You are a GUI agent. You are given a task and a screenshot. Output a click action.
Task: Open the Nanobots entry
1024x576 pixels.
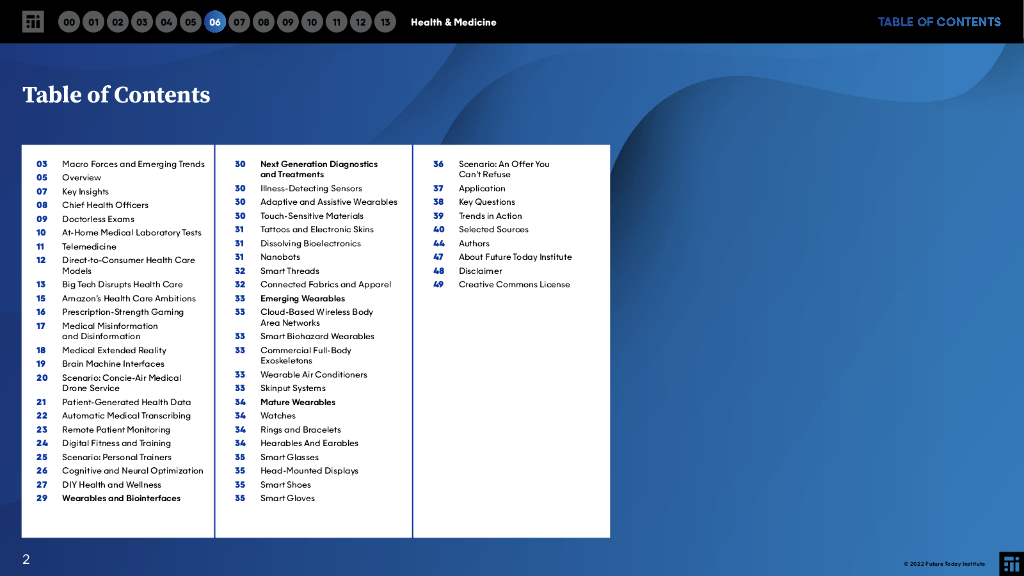click(280, 257)
